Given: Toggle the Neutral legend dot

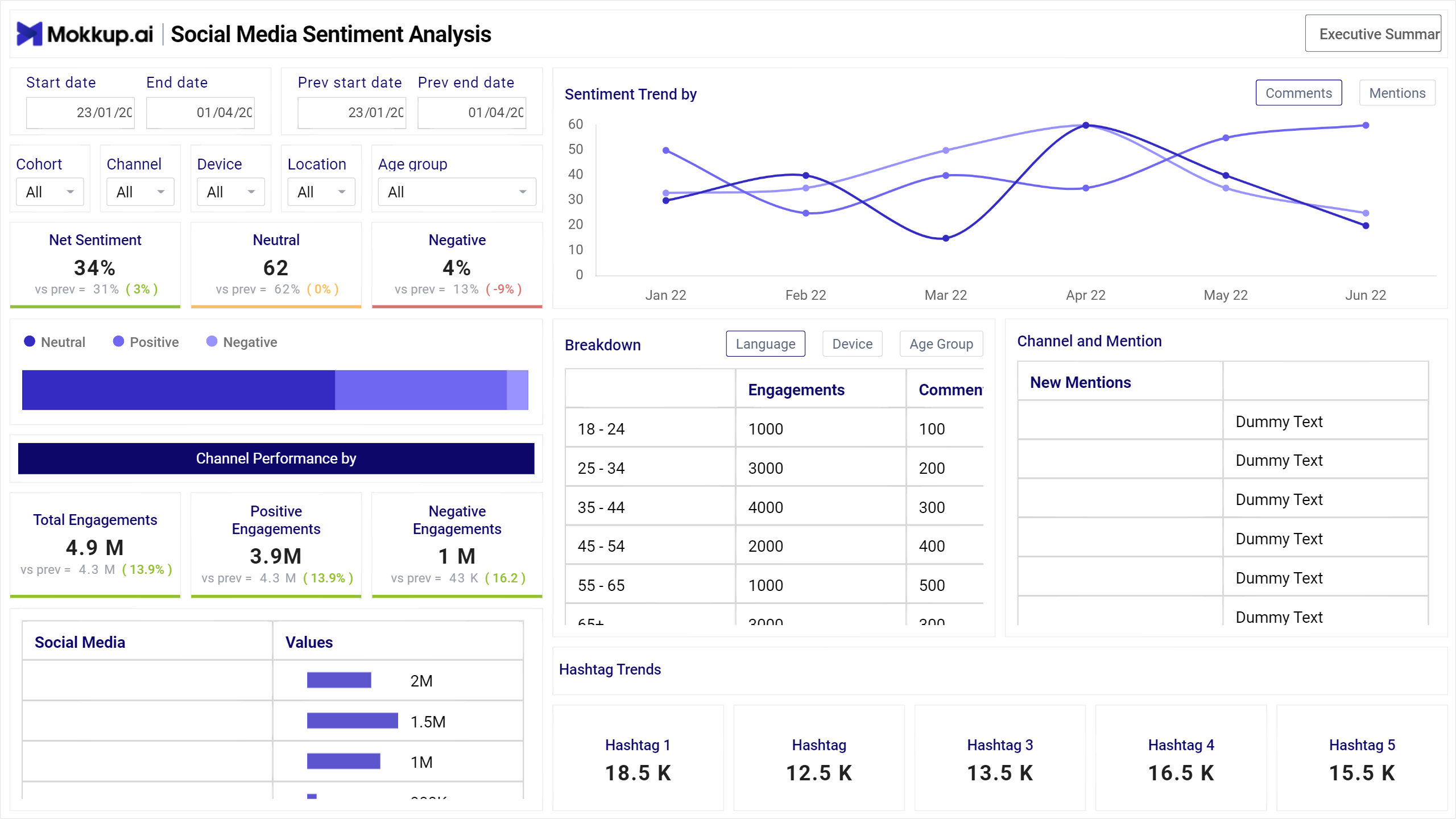Looking at the screenshot, I should pos(30,341).
